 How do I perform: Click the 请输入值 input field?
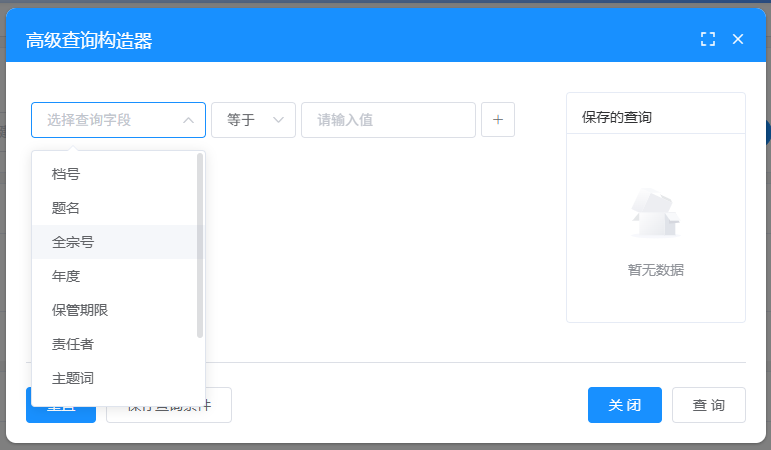pos(388,120)
